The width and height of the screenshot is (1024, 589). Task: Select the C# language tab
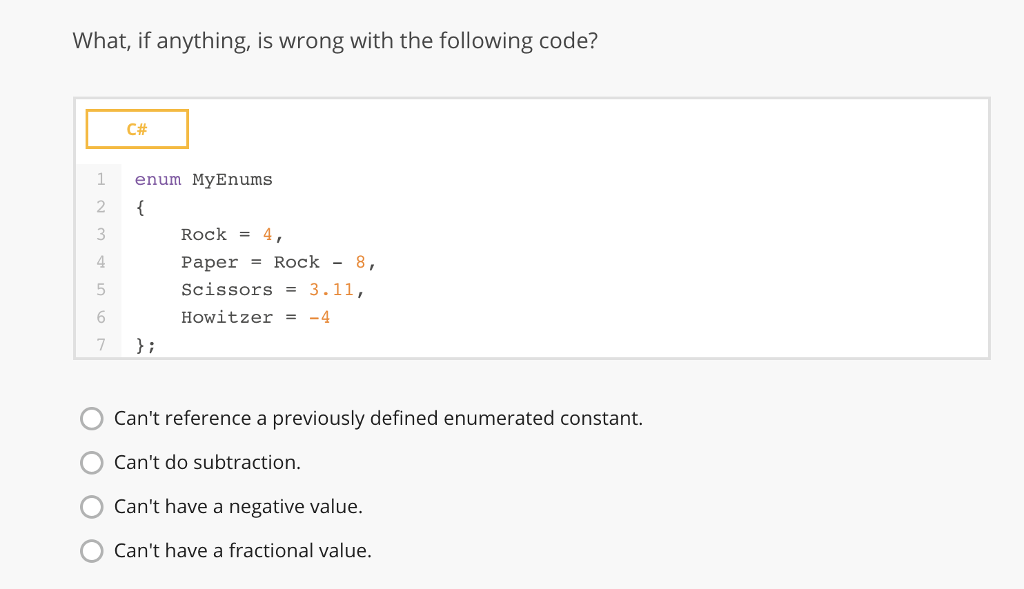click(137, 129)
